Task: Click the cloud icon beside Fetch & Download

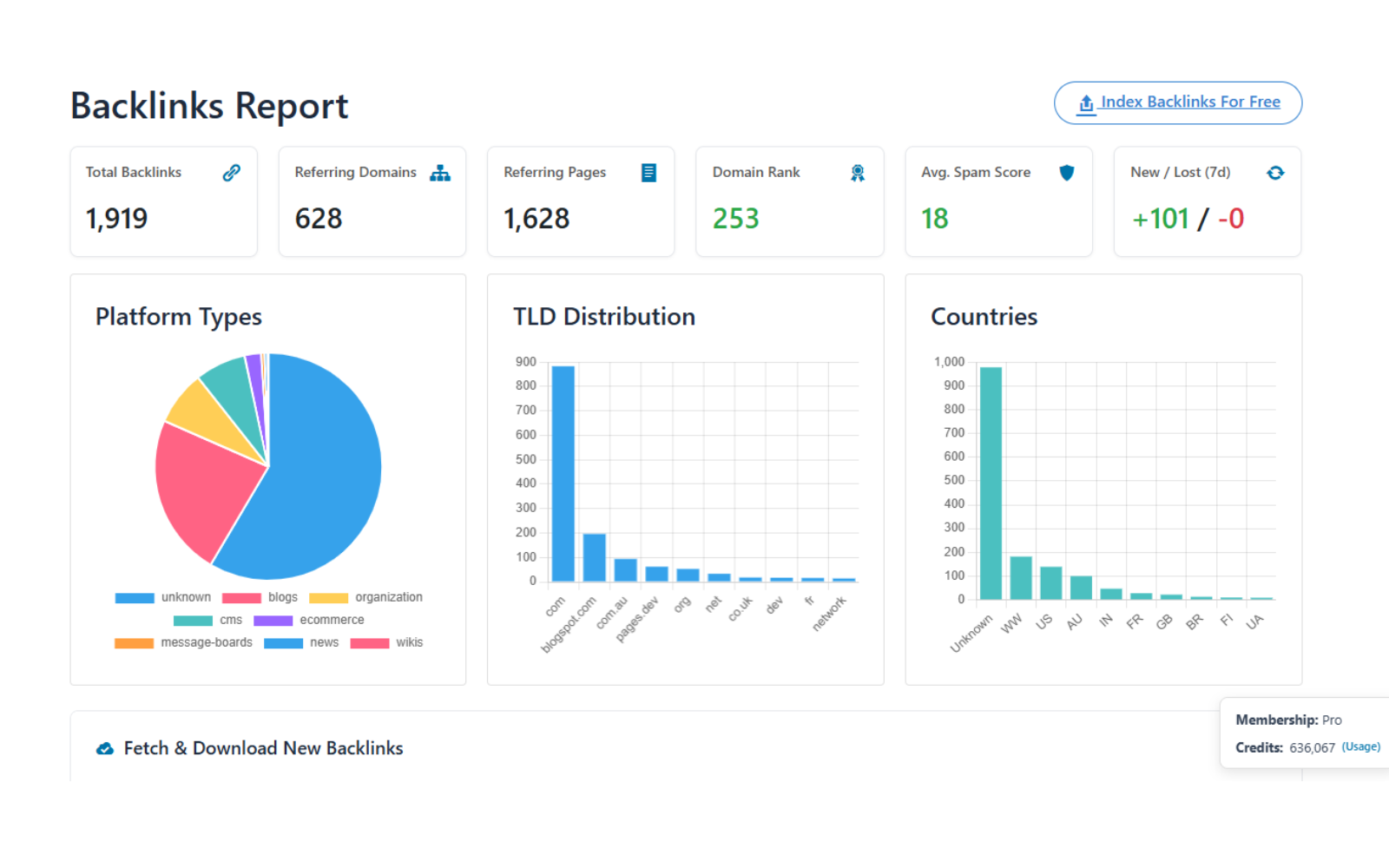Action: 105,747
